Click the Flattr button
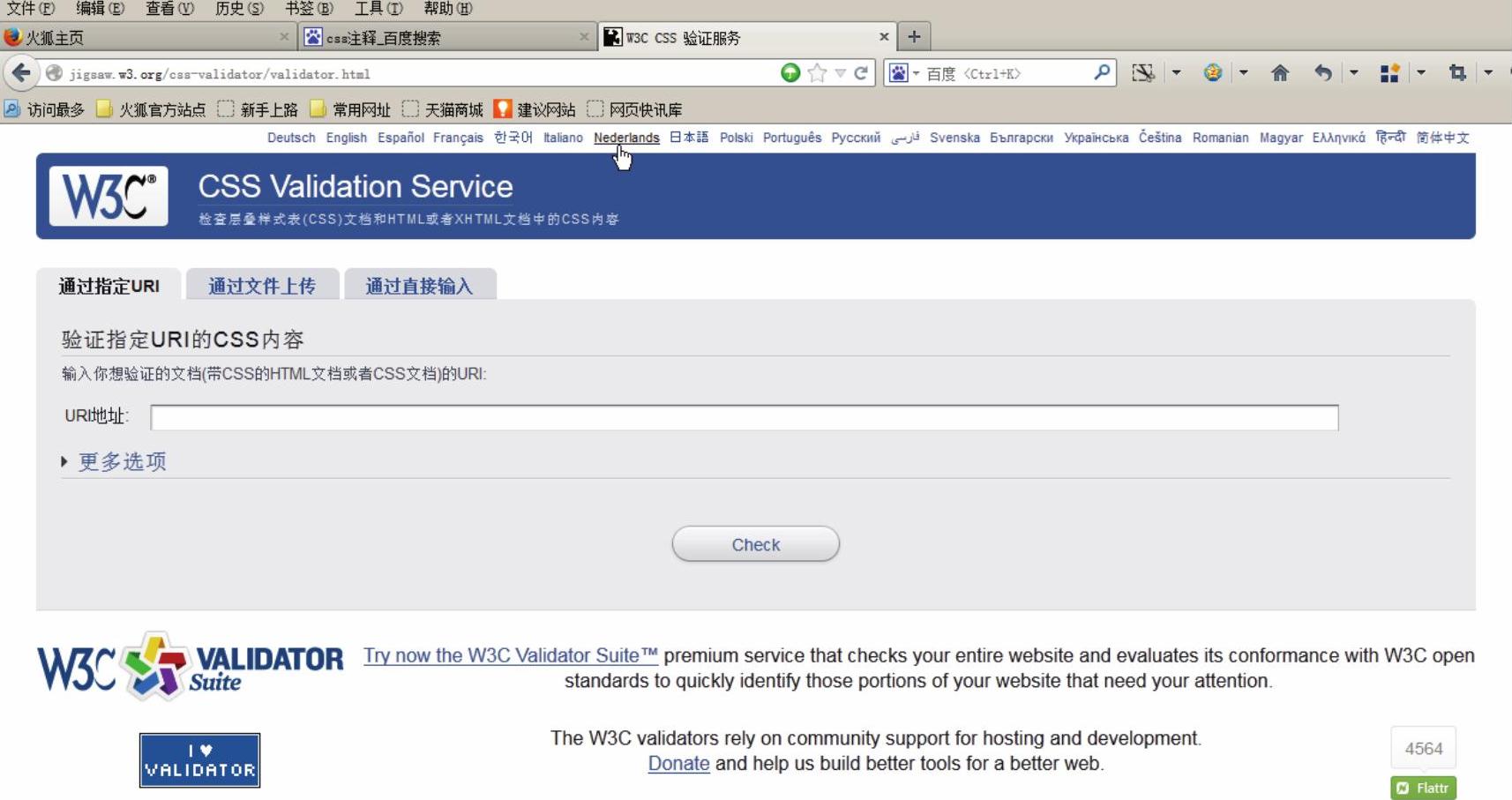The height and width of the screenshot is (800, 1512). 1424,788
